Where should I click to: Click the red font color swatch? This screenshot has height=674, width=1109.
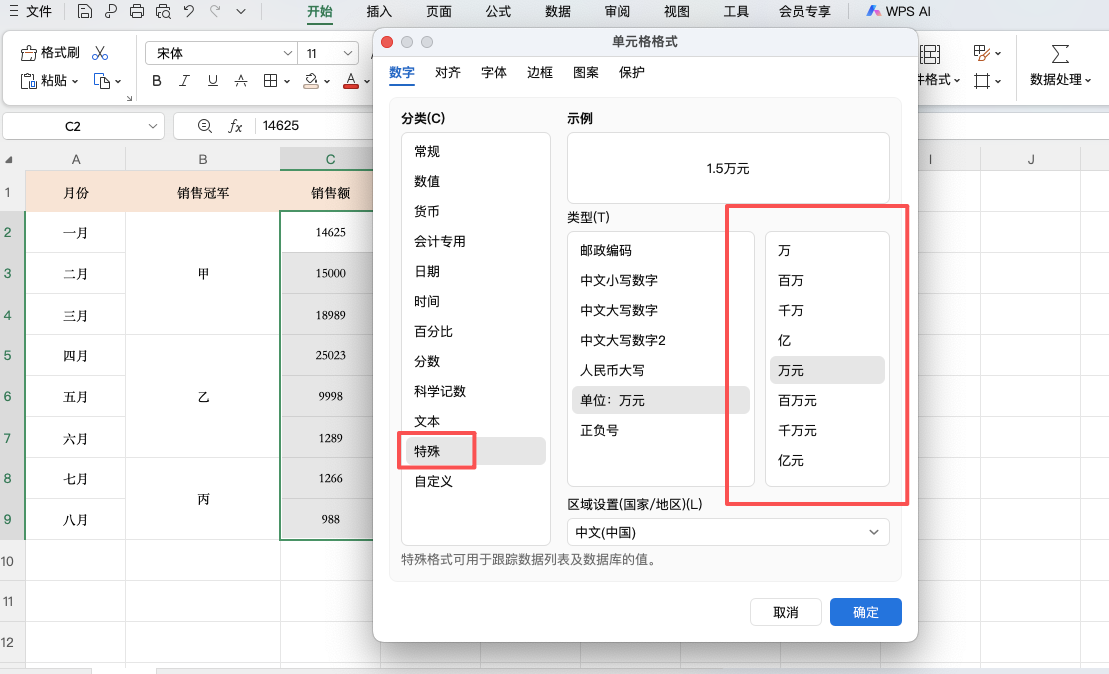[x=350, y=82]
